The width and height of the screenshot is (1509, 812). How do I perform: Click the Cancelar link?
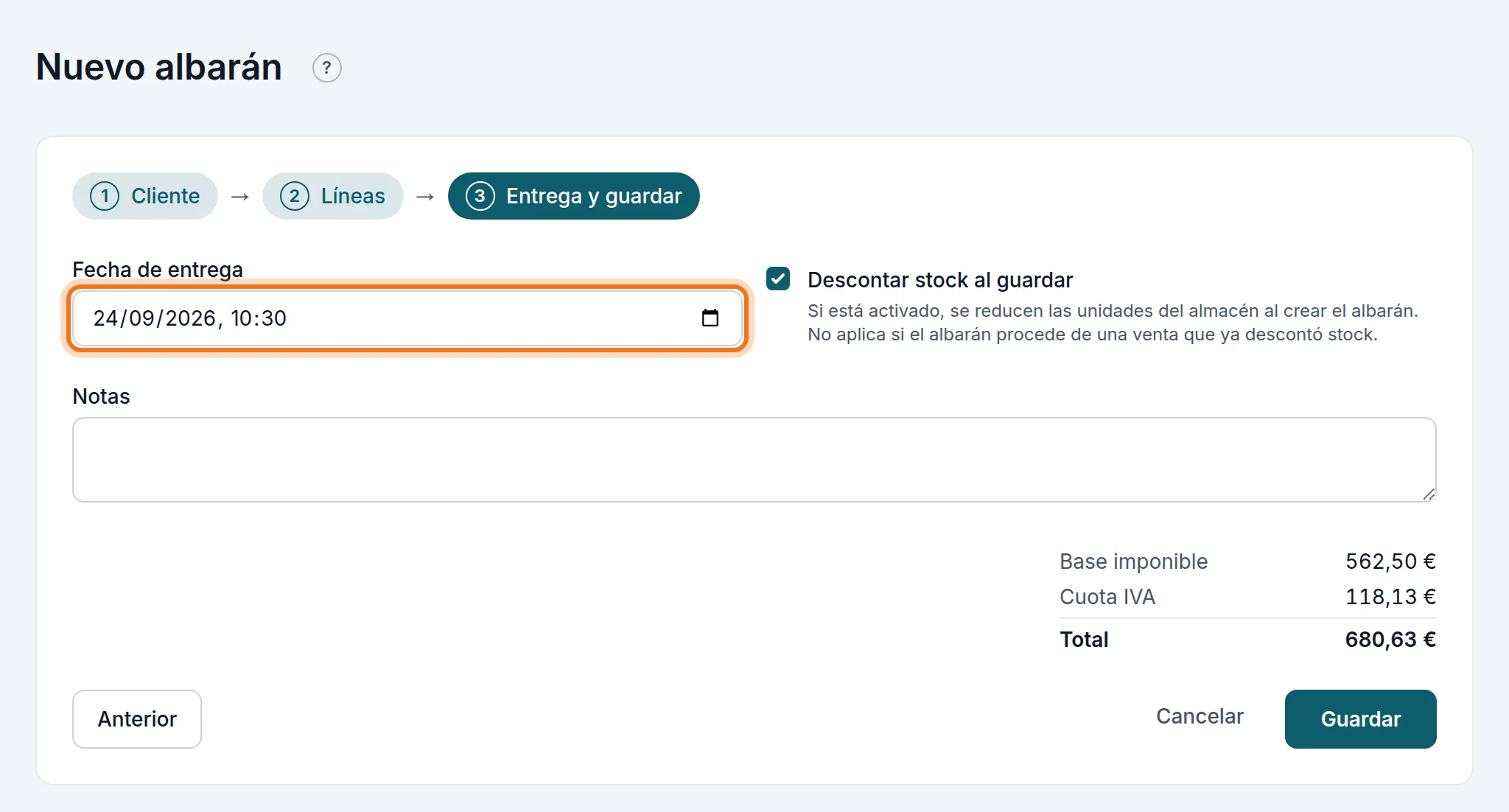point(1200,716)
